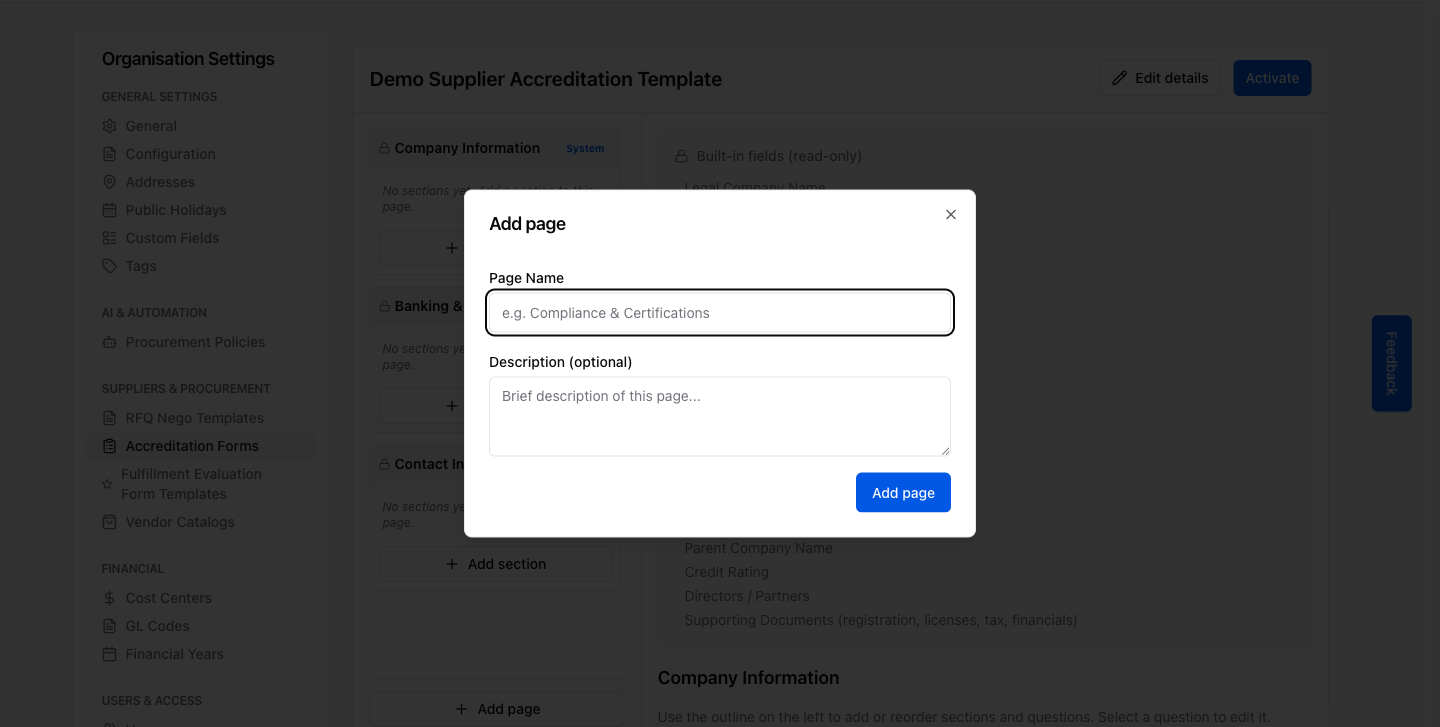Open GL Codes settings

157,626
